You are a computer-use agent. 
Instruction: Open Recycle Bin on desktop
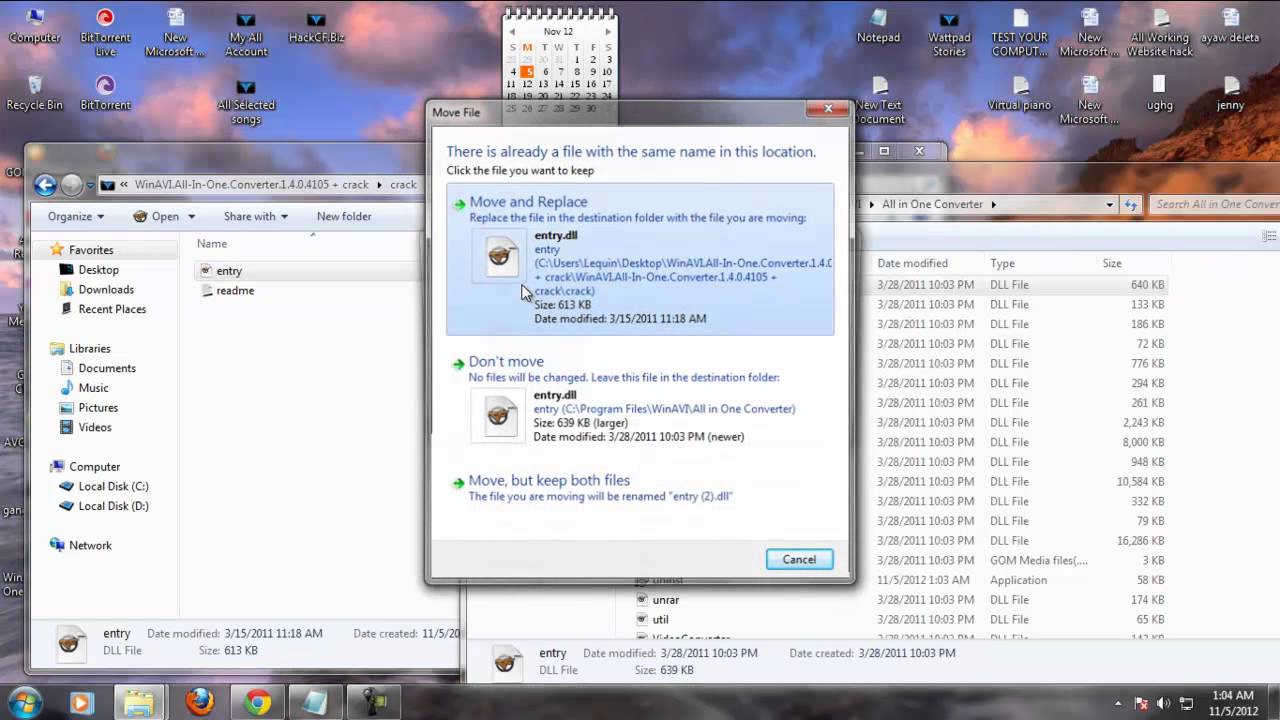click(35, 93)
